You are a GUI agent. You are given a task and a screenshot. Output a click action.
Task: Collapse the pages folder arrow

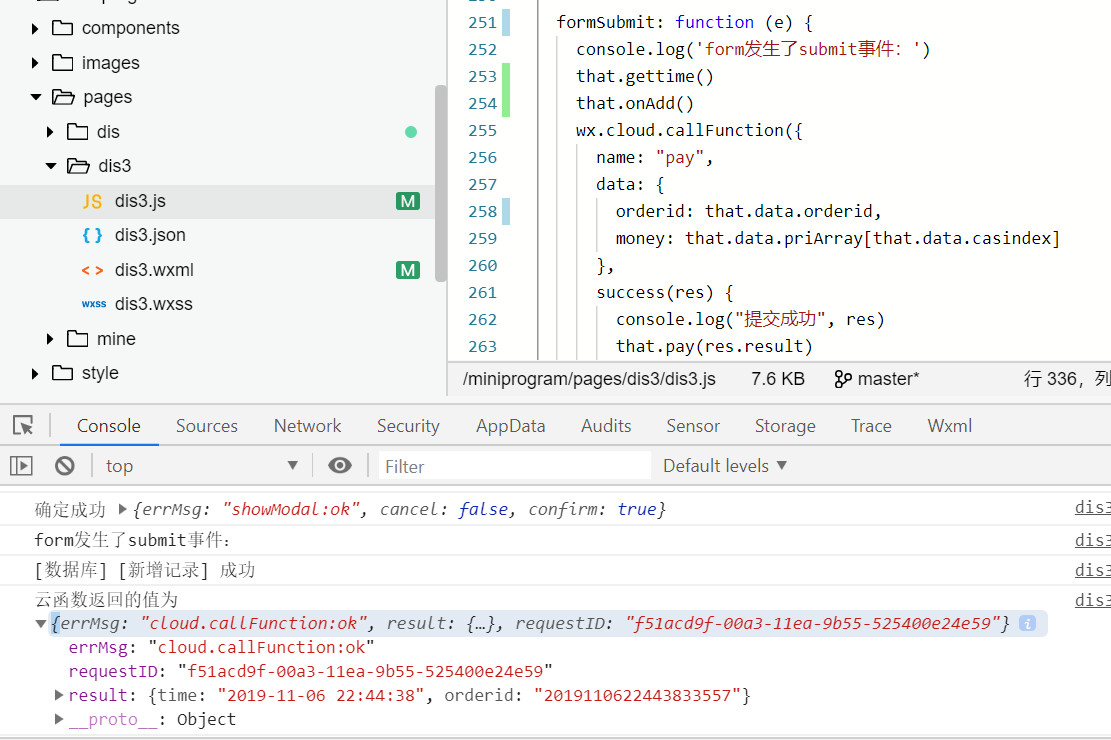coord(36,97)
